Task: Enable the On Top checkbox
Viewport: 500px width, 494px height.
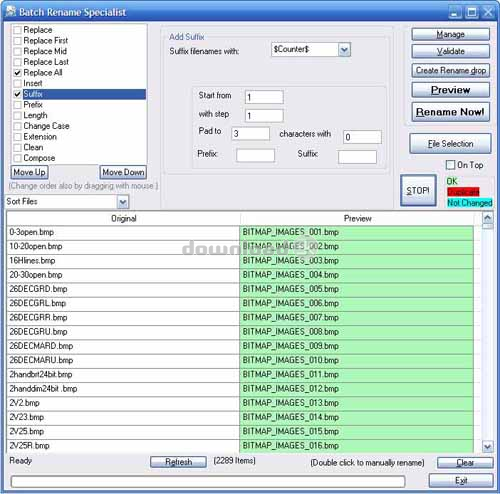Action: click(x=450, y=165)
